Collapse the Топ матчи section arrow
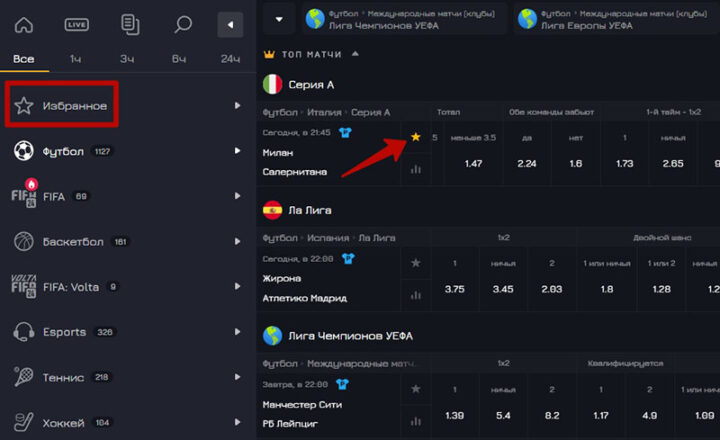Viewport: 720px width, 440px height. coord(355,54)
